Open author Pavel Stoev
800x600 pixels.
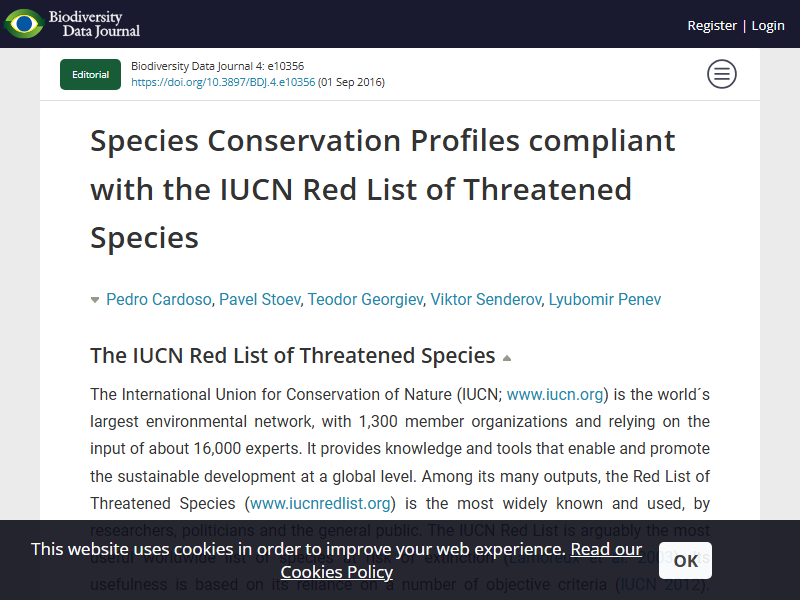[260, 299]
